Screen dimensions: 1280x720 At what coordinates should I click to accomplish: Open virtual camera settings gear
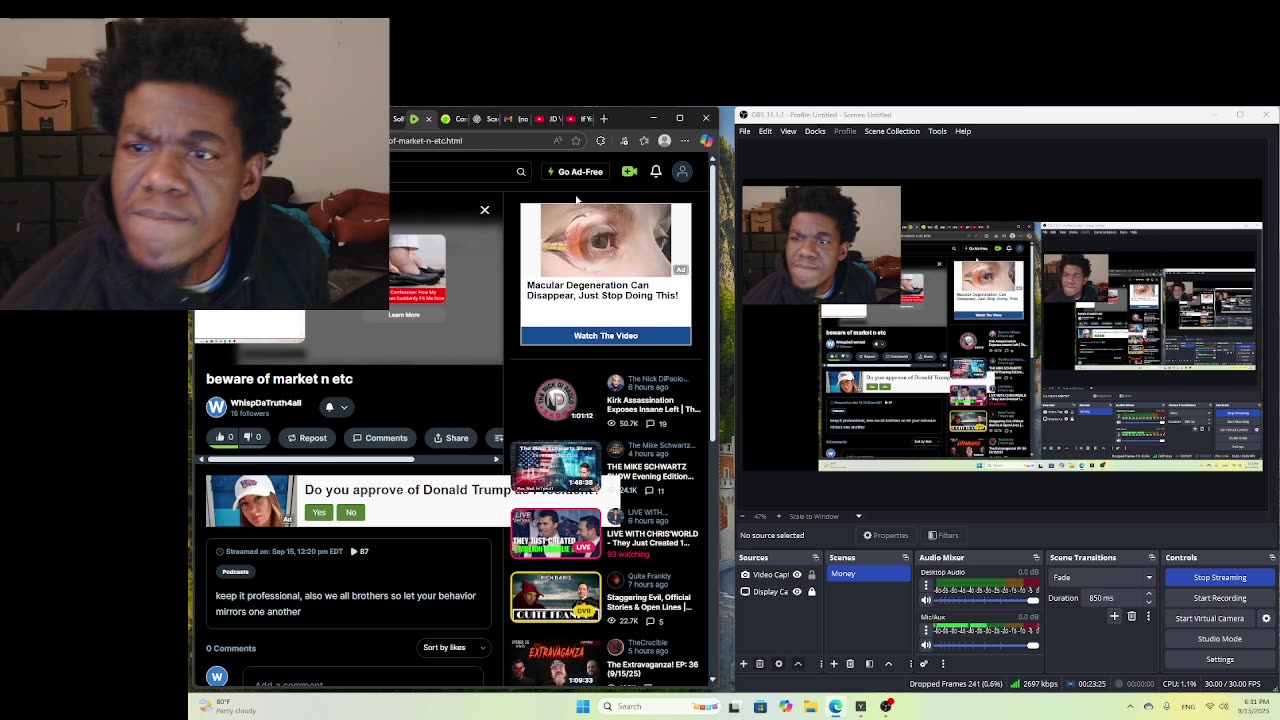[1266, 618]
